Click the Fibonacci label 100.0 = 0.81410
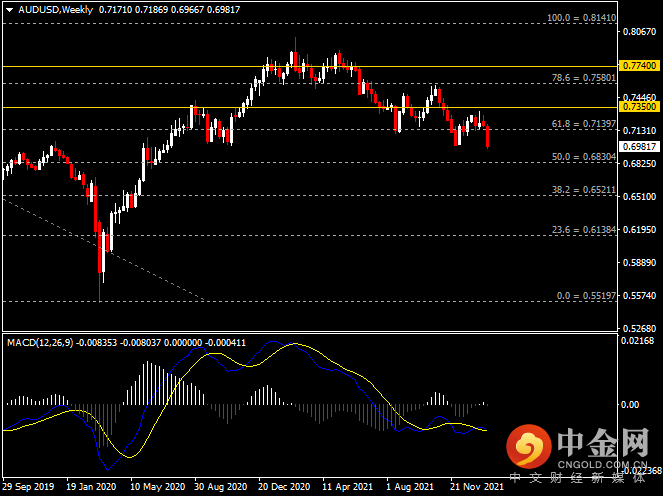This screenshot has height=496, width=663. tap(581, 18)
